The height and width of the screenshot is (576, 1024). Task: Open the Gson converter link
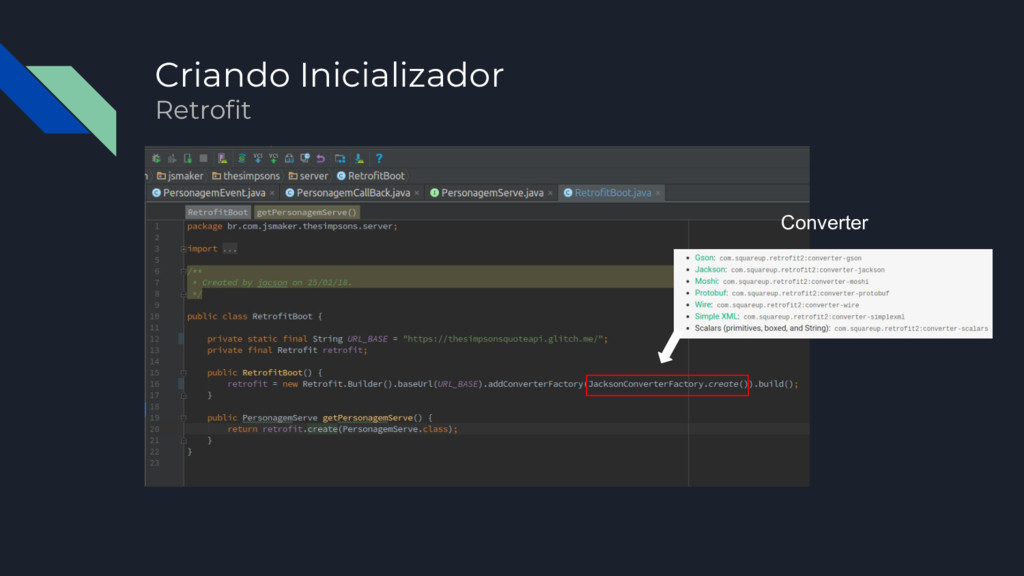tap(704, 258)
